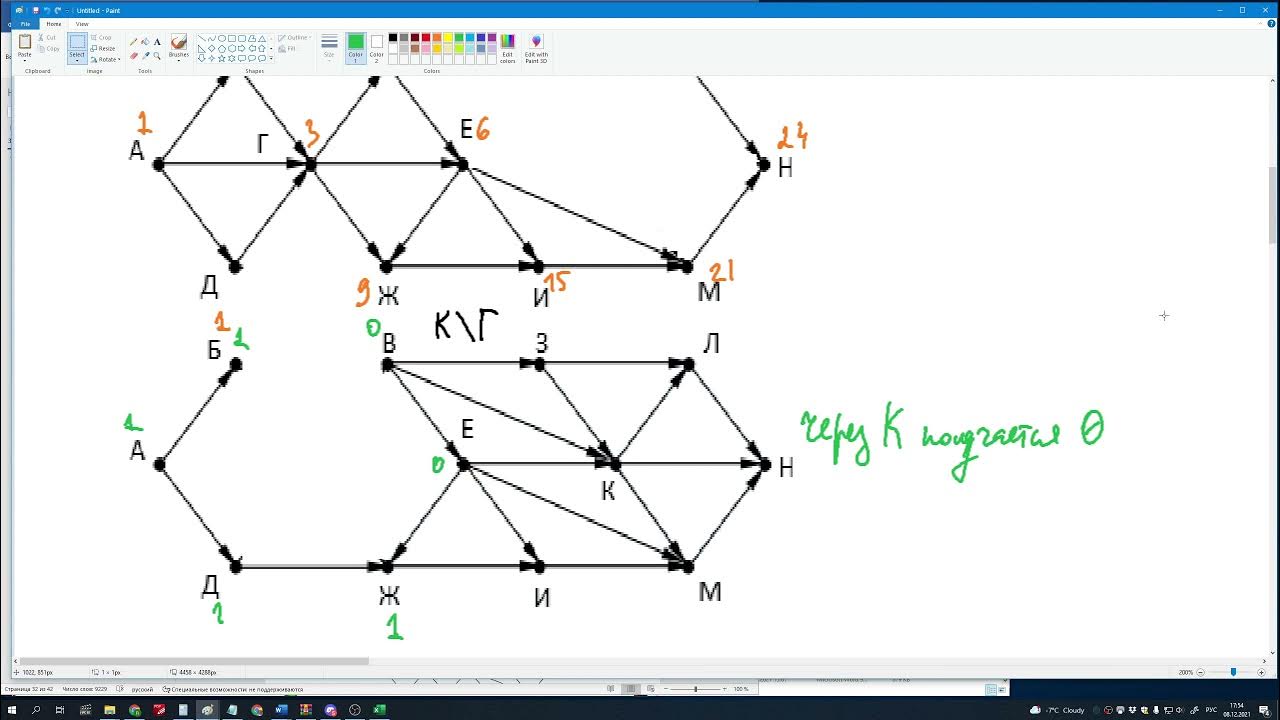The width and height of the screenshot is (1280, 720).
Task: Open the Paste dropdown arrow
Action: (25, 60)
